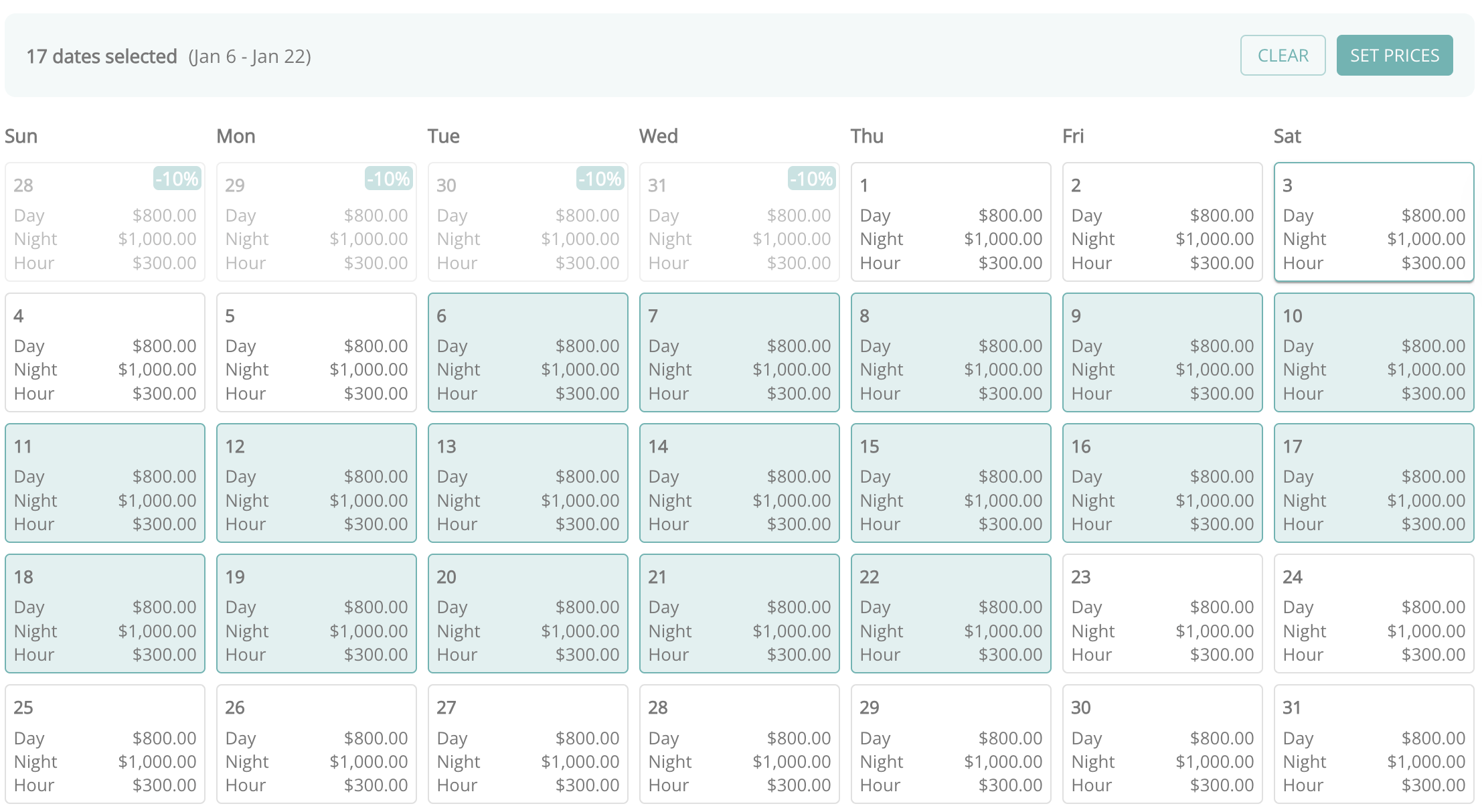Click the -10% badge on December 30
The height and width of the screenshot is (812, 1482).
(x=598, y=179)
